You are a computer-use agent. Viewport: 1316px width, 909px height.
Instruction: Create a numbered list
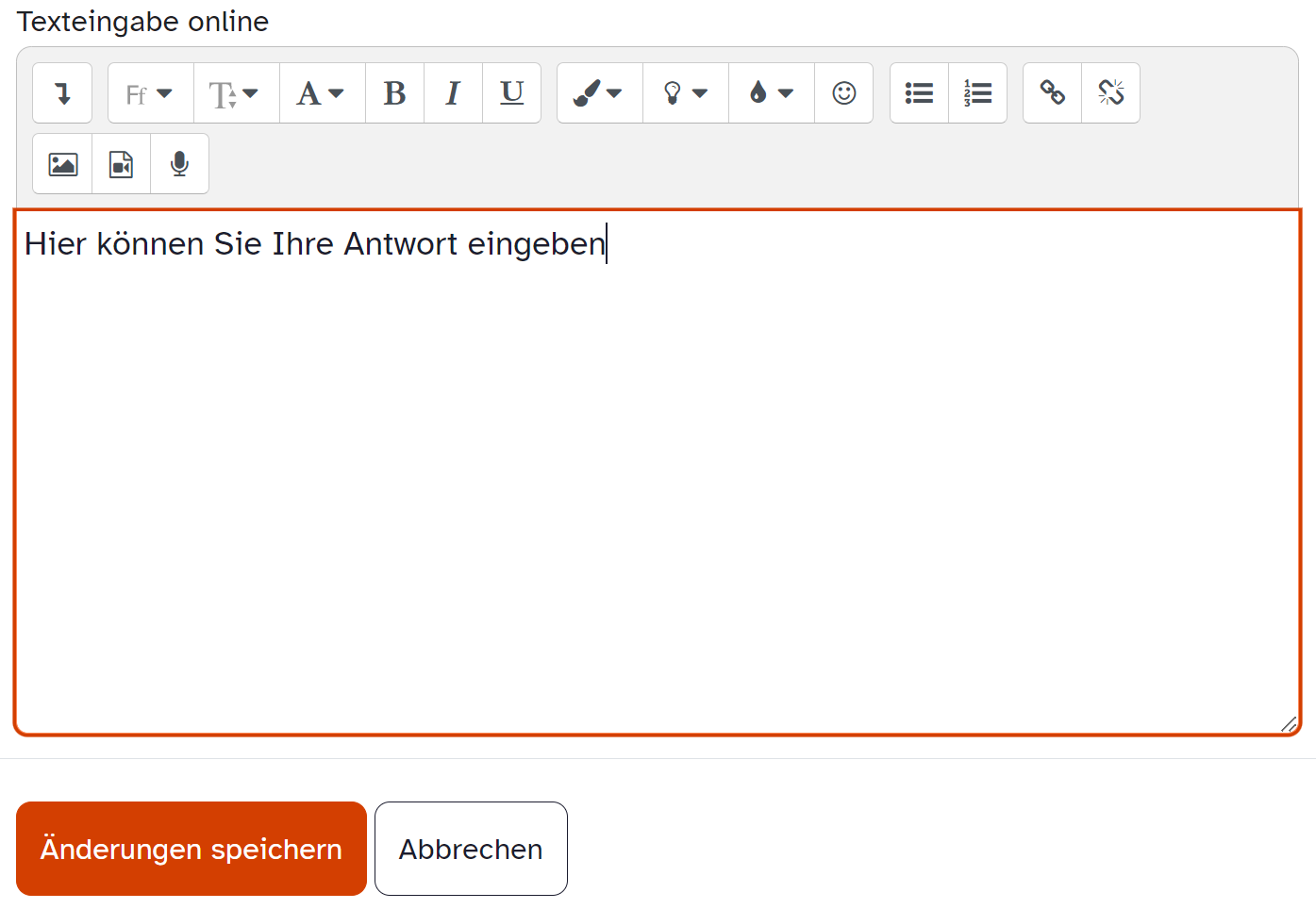coord(977,92)
